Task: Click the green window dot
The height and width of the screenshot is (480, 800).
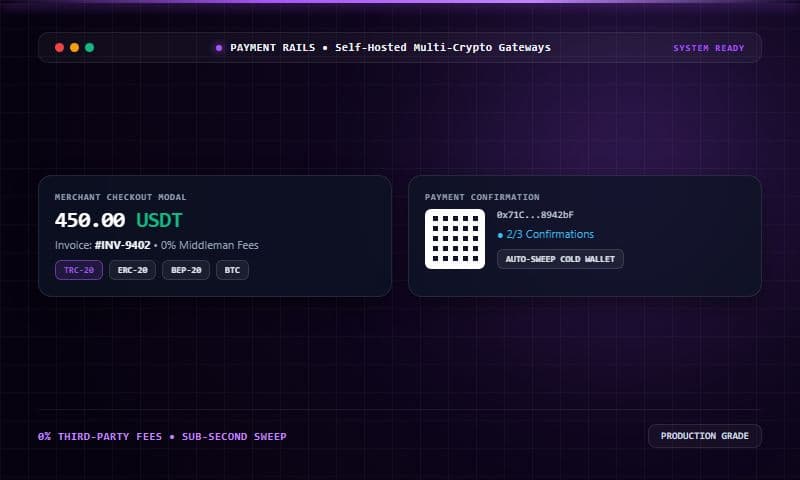Action: (x=89, y=47)
